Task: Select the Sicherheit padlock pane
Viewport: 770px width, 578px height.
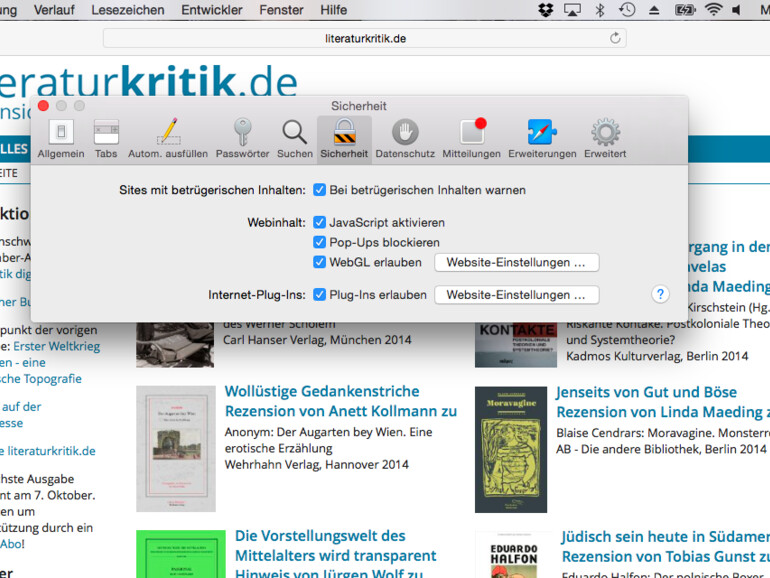Action: pyautogui.click(x=344, y=138)
